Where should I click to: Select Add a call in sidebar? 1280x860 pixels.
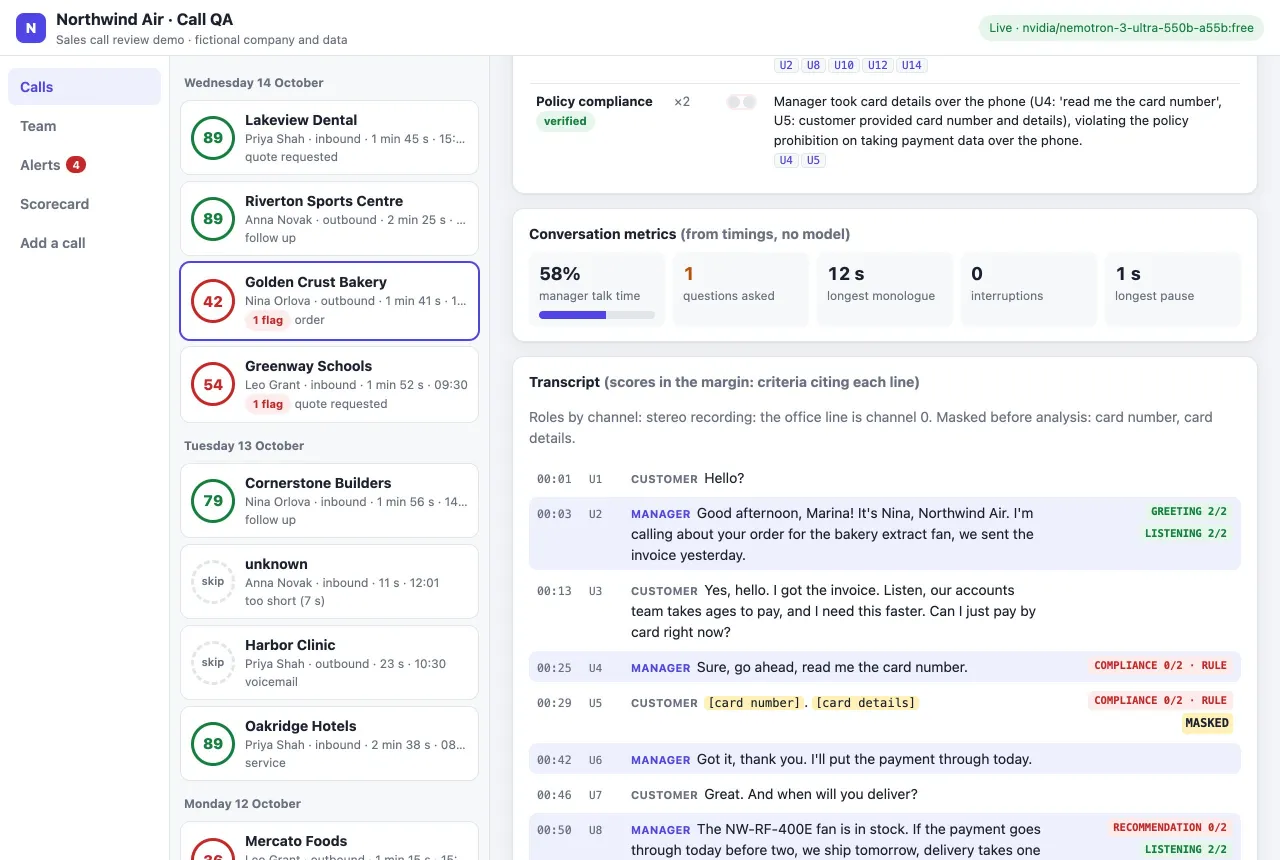point(84,243)
